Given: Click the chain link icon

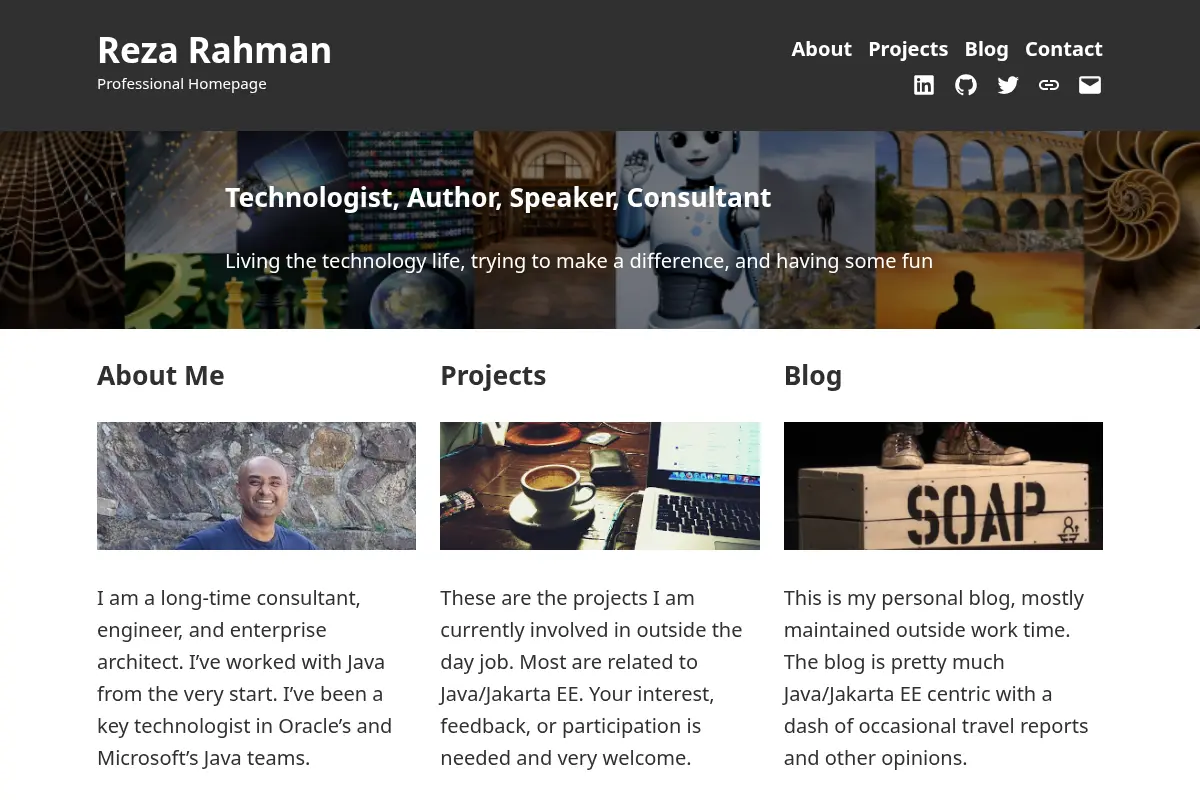Looking at the screenshot, I should [x=1049, y=85].
